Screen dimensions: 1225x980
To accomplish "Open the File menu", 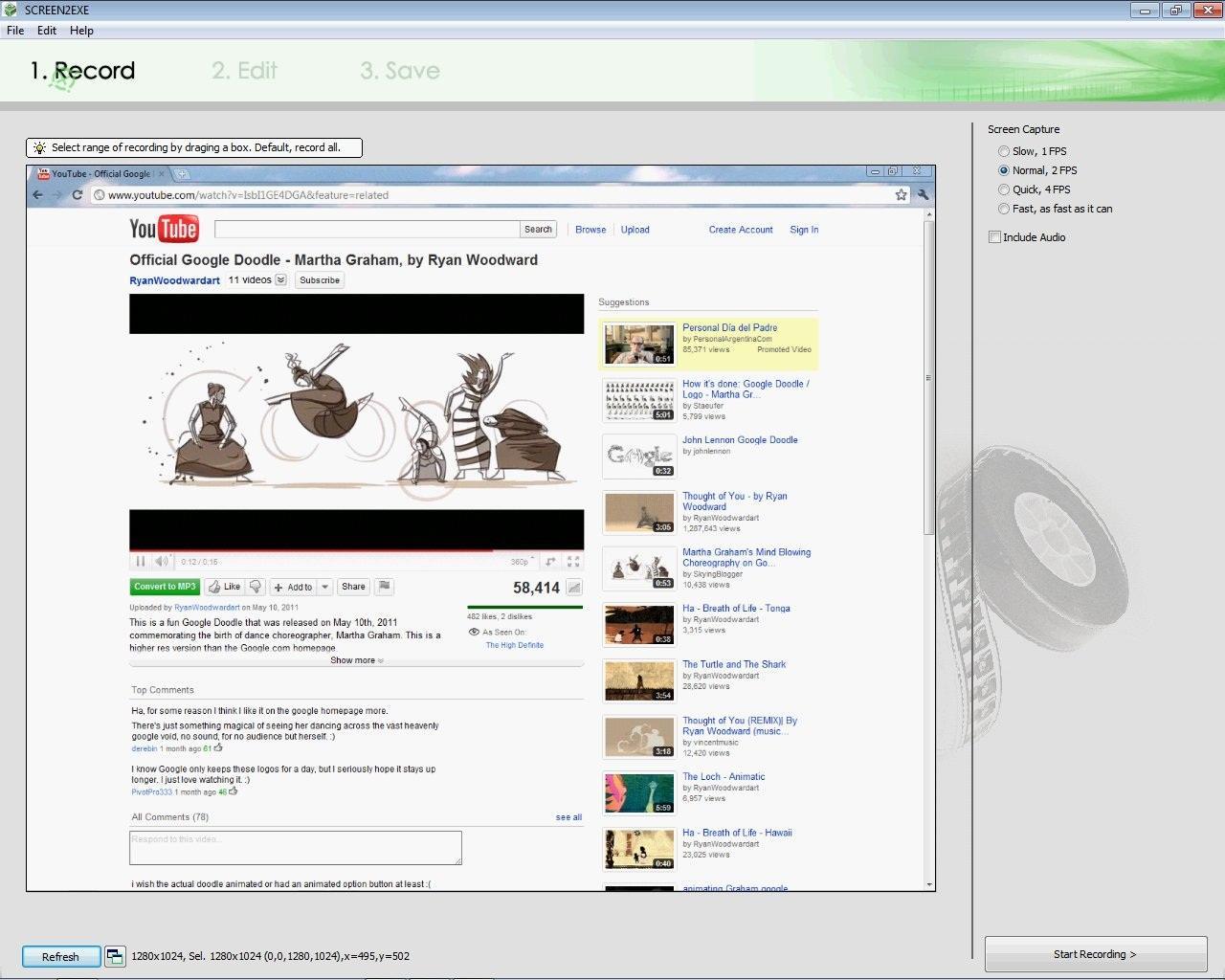I will (x=15, y=30).
